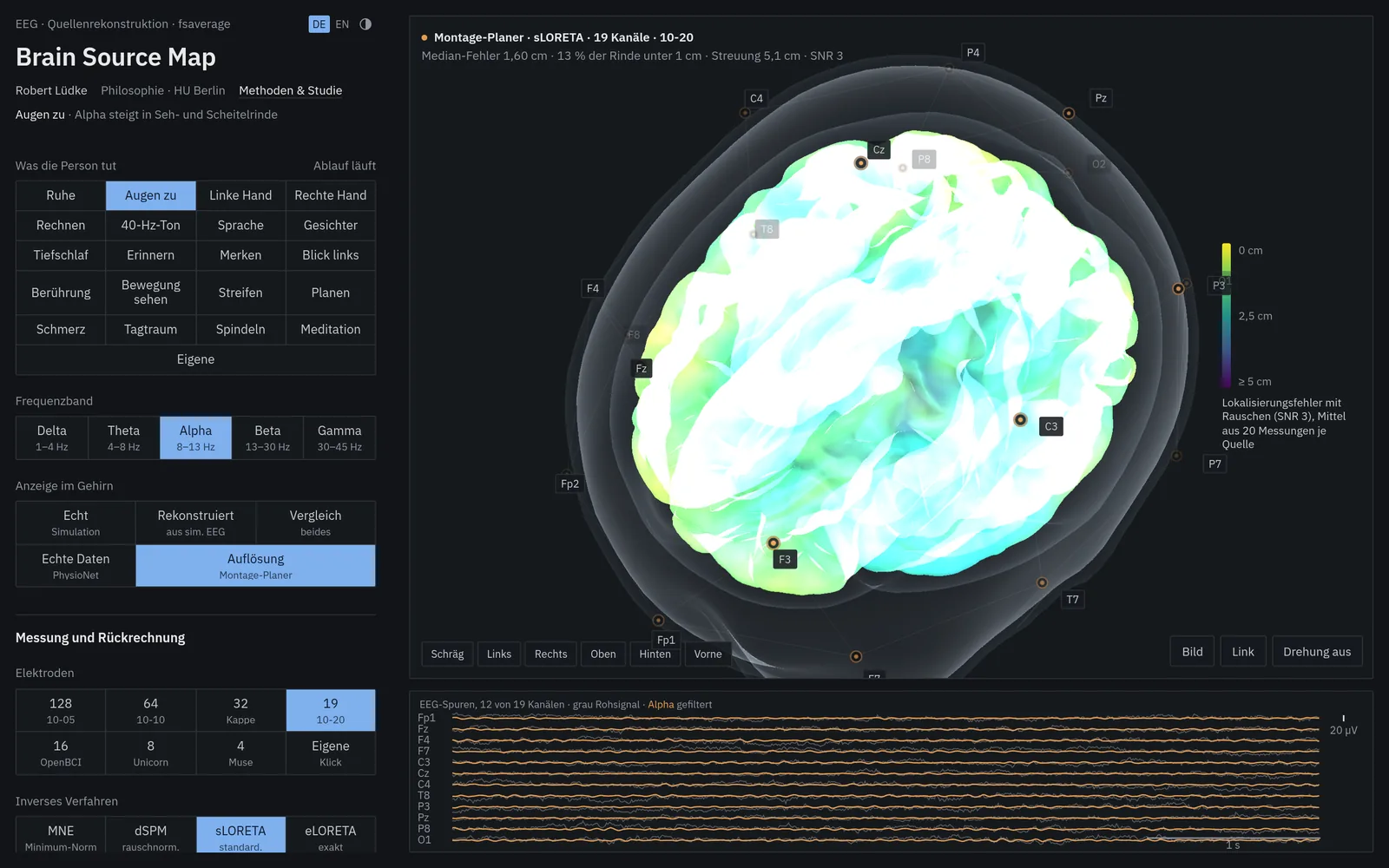This screenshot has width=1389, height=868.
Task: Open the Eigene custom task option
Action: [195, 359]
